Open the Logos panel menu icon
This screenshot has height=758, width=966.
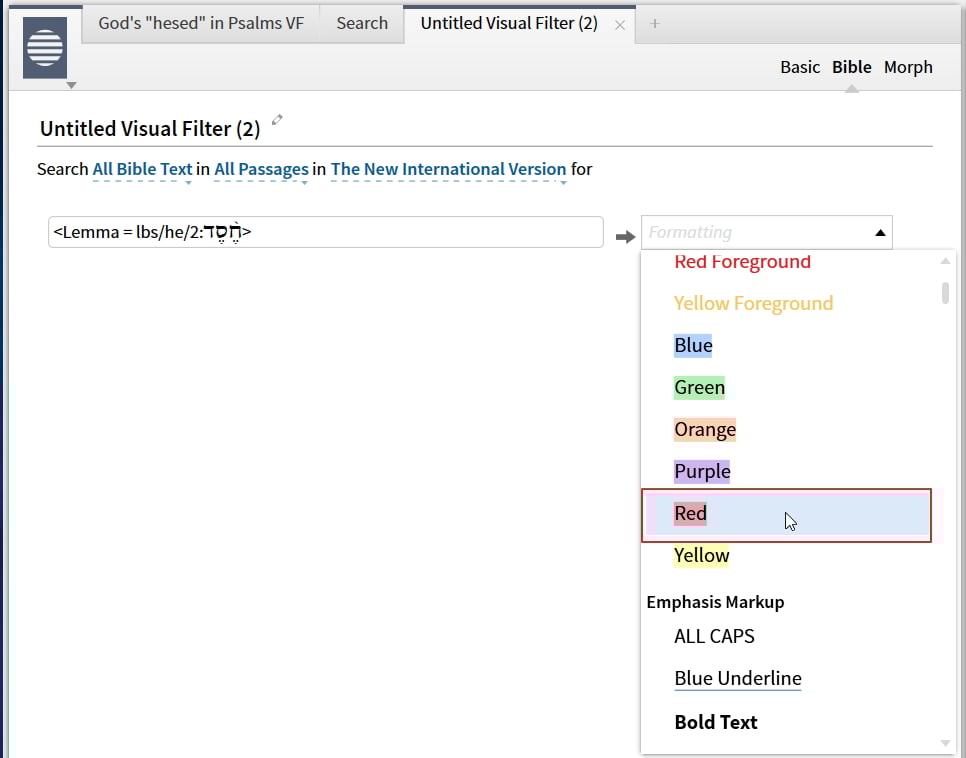[45, 47]
